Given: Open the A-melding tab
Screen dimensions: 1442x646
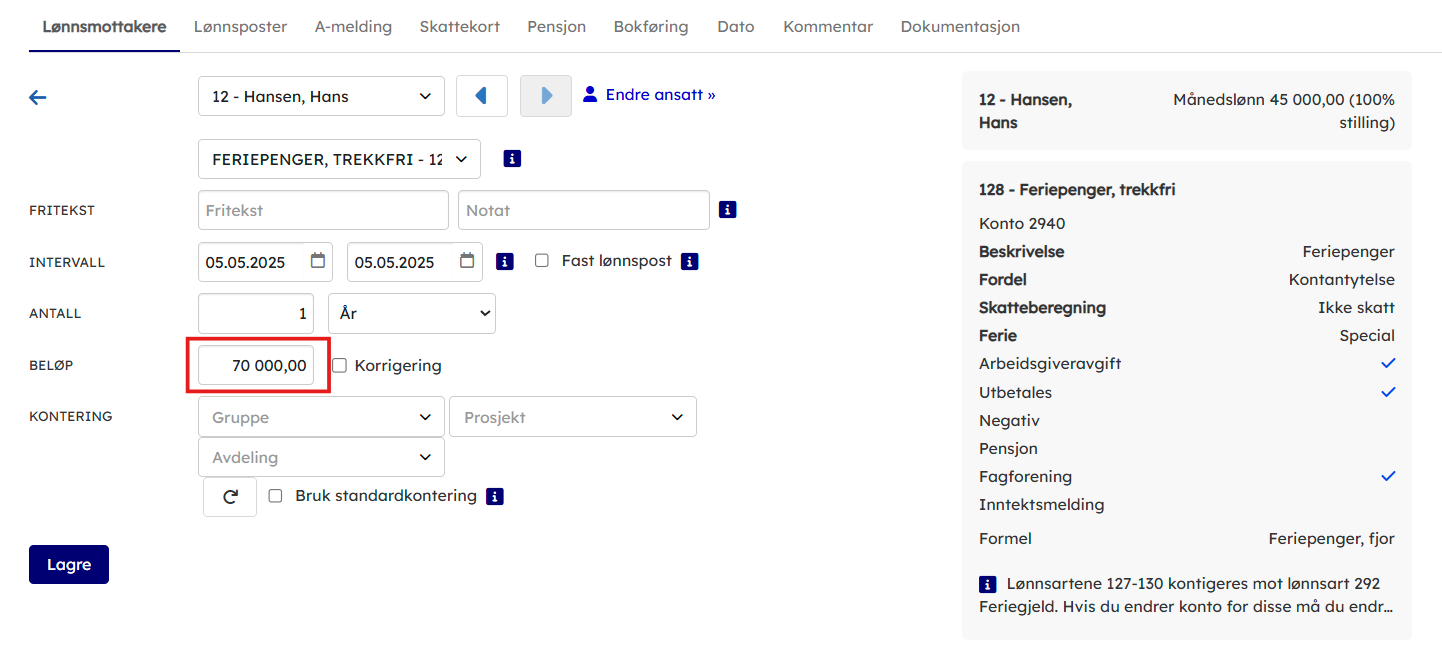Looking at the screenshot, I should pos(353,27).
